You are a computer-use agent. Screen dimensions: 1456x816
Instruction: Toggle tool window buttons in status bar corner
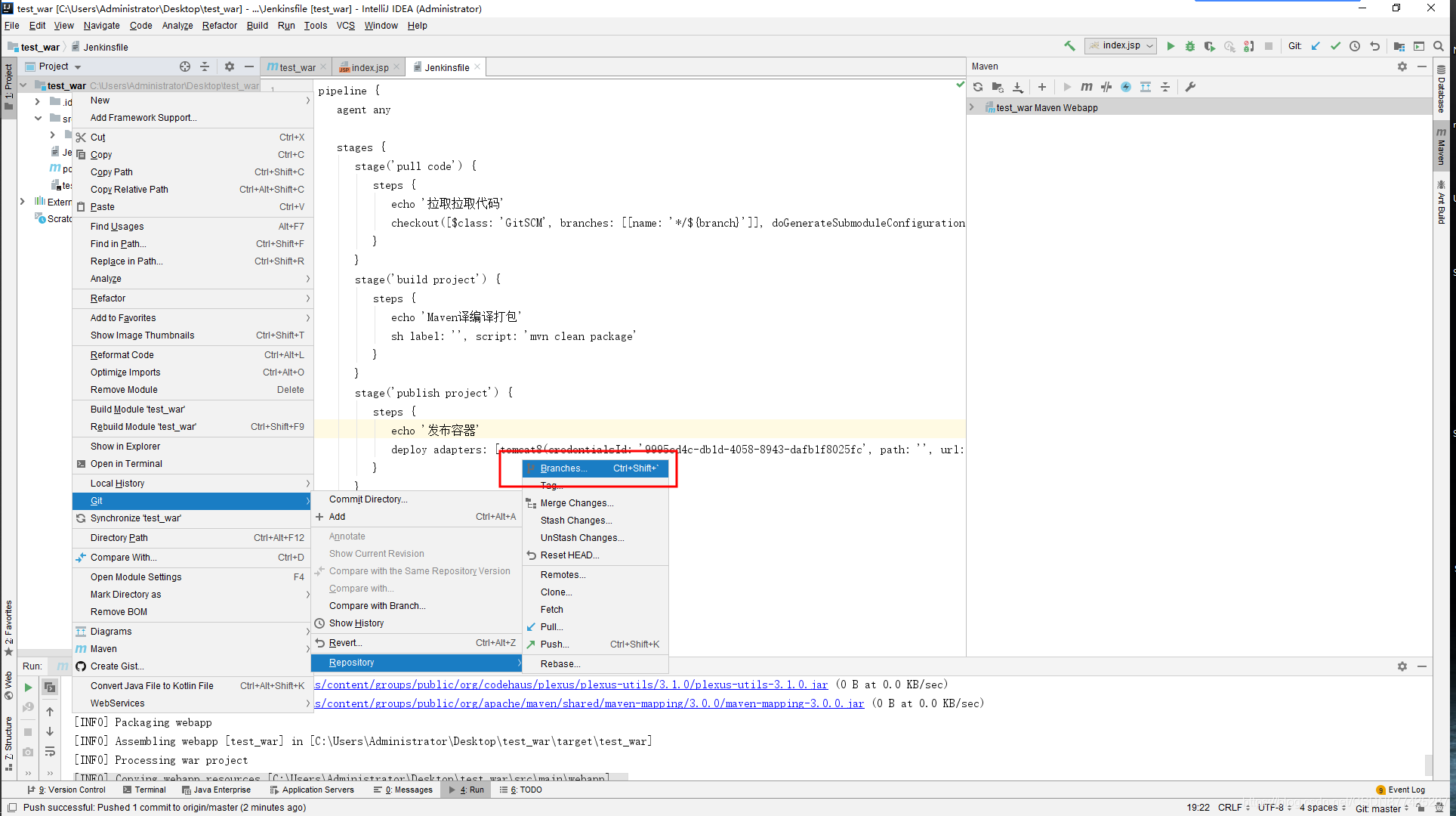pyautogui.click(x=11, y=808)
